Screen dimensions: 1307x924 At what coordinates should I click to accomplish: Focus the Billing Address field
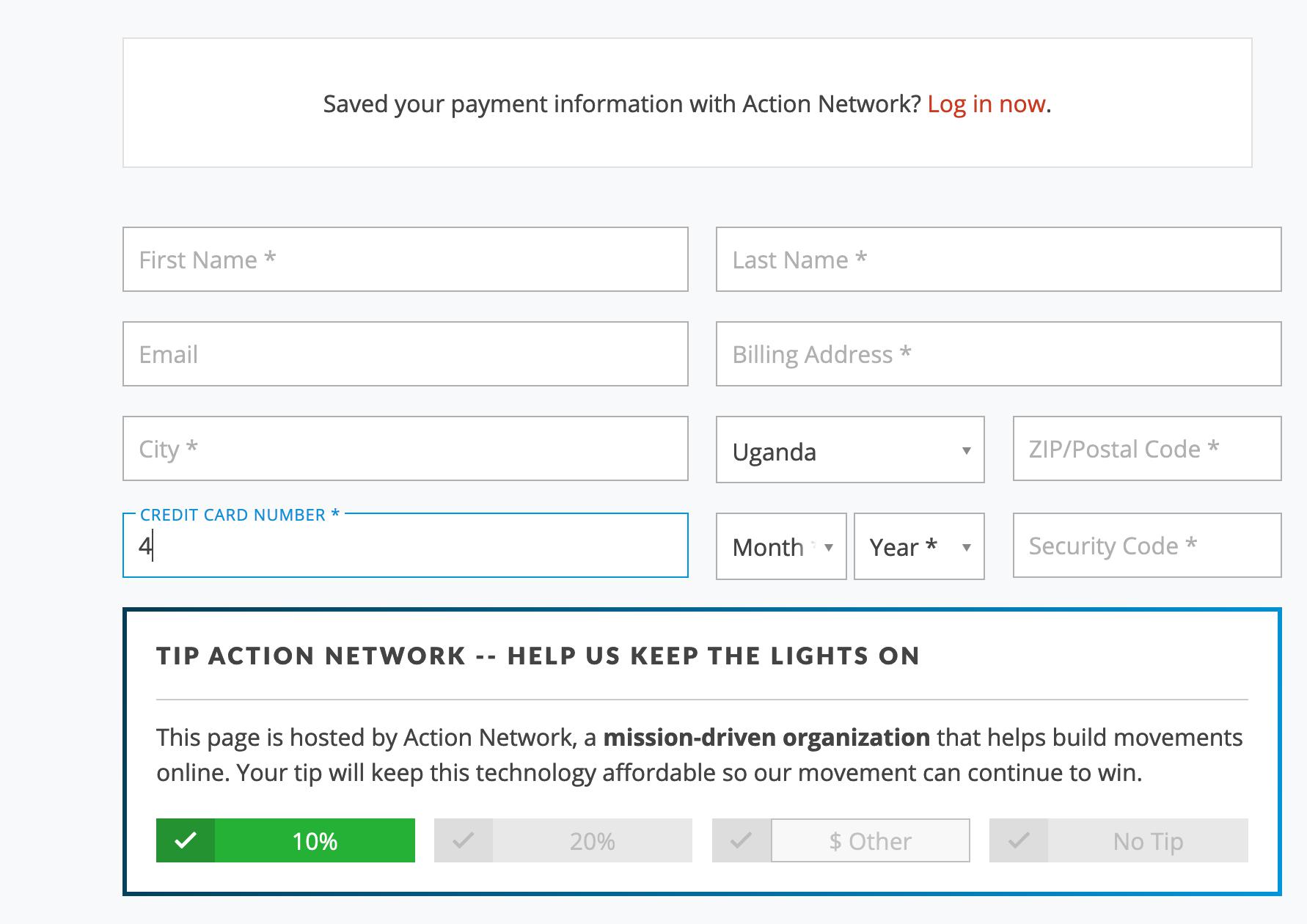tap(998, 354)
